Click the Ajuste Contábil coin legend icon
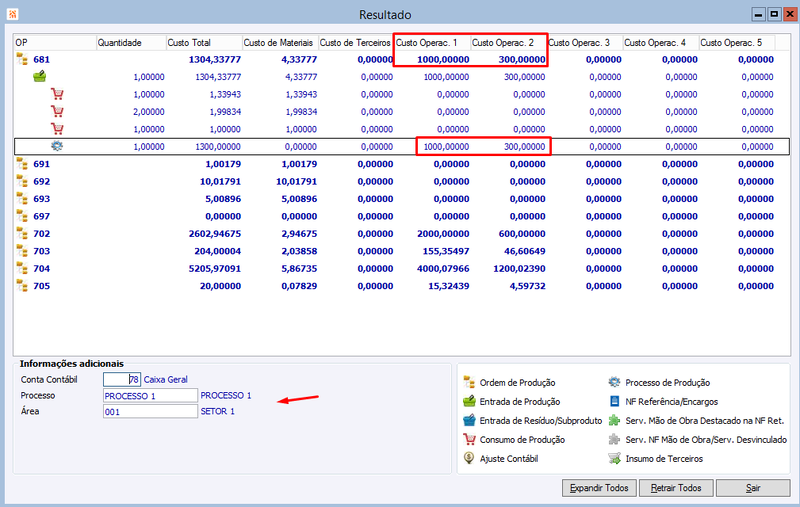This screenshot has width=800, height=507. pos(469,458)
